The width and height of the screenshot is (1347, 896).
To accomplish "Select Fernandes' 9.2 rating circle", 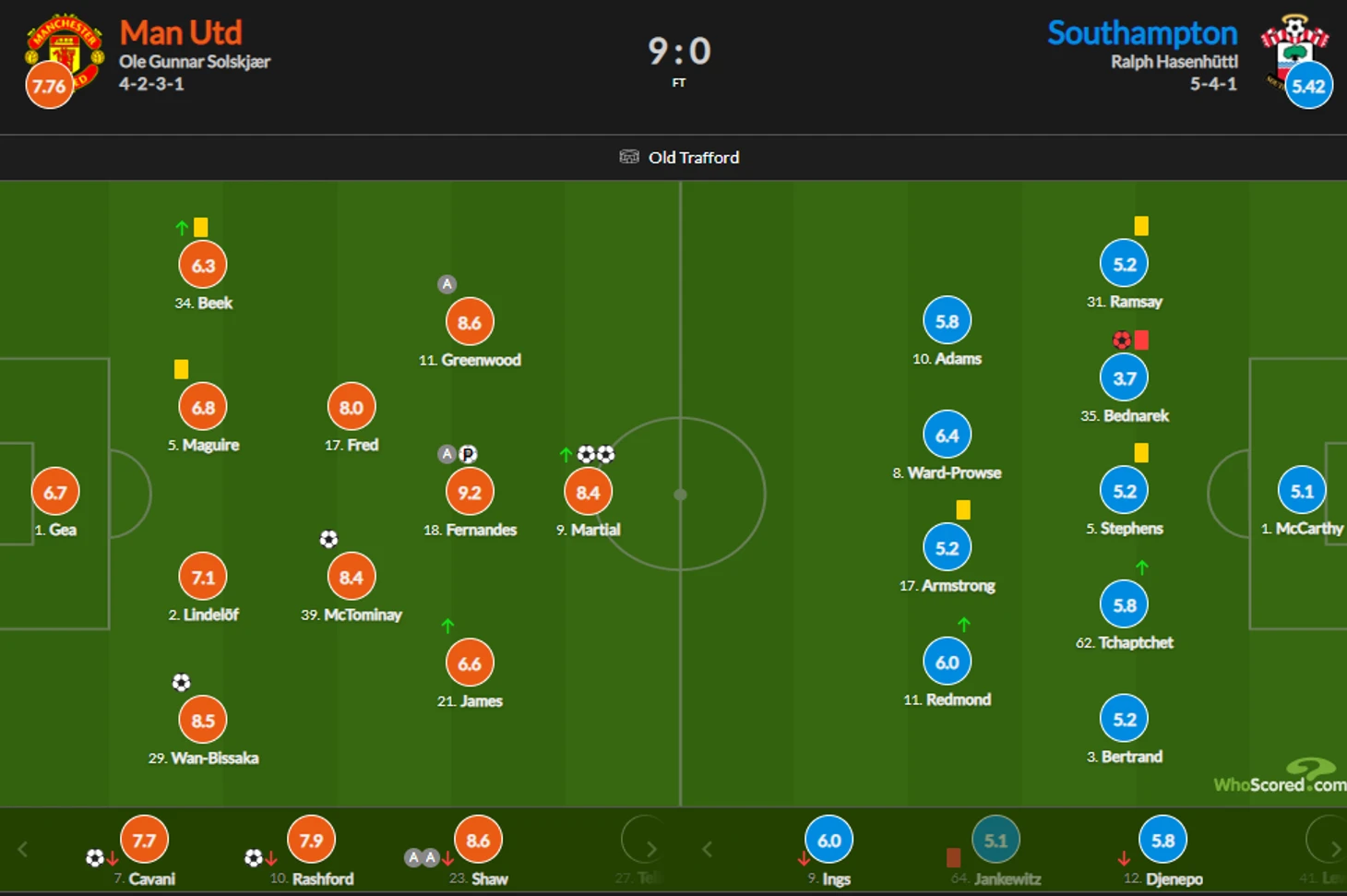I will [470, 493].
